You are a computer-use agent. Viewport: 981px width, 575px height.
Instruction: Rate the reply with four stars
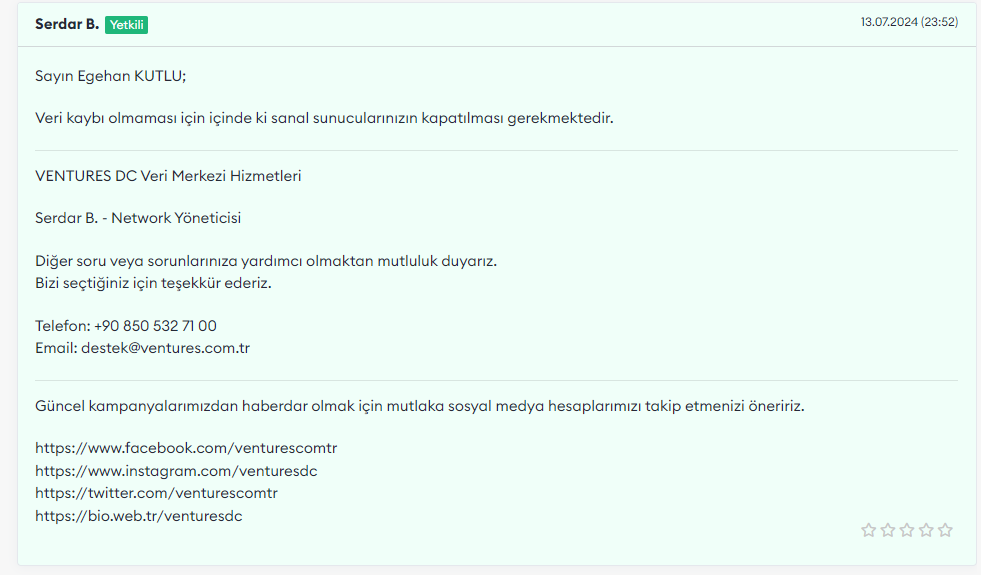pyautogui.click(x=926, y=531)
